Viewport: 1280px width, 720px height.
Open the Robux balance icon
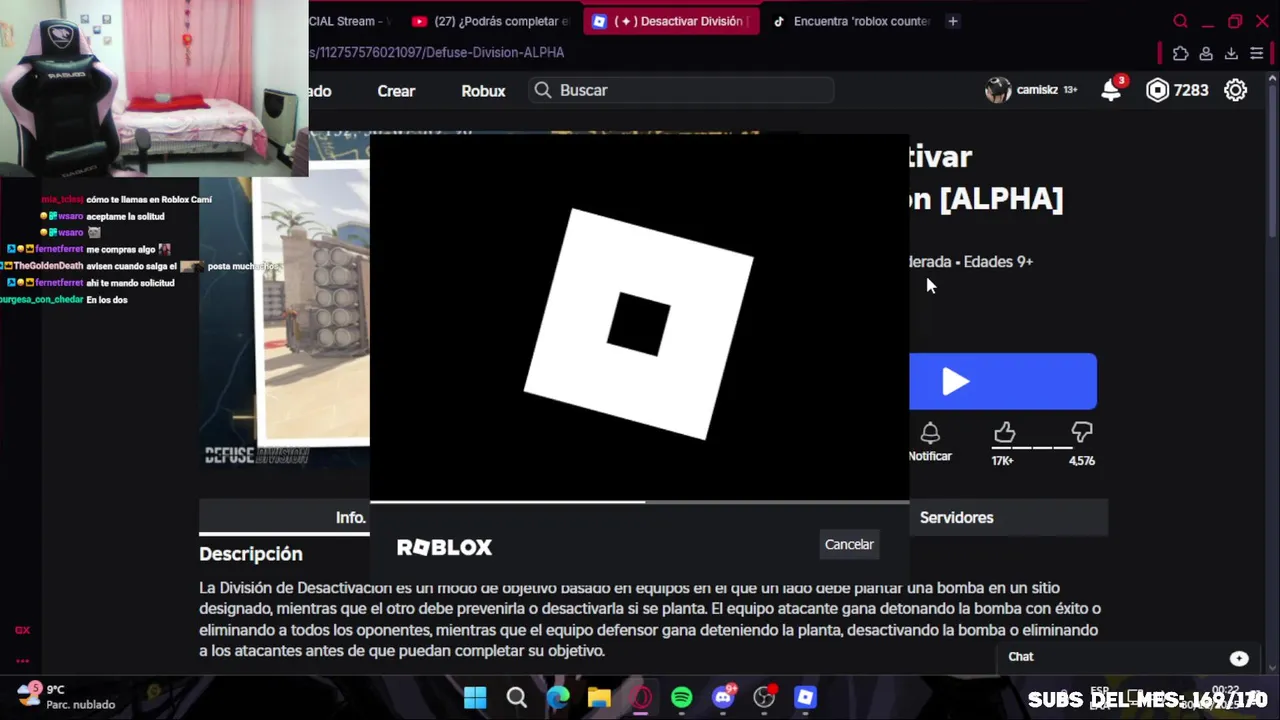[1157, 90]
